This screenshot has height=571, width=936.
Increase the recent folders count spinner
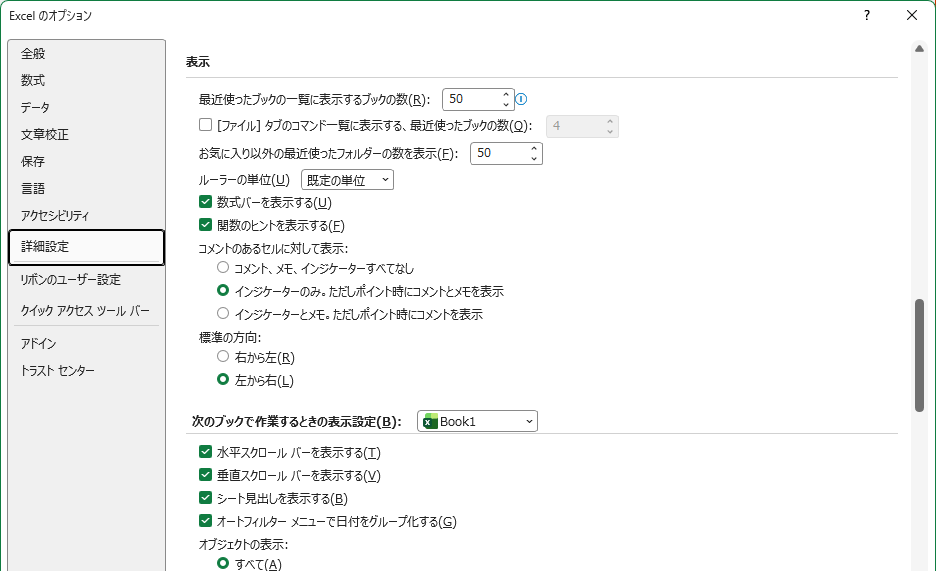534,149
